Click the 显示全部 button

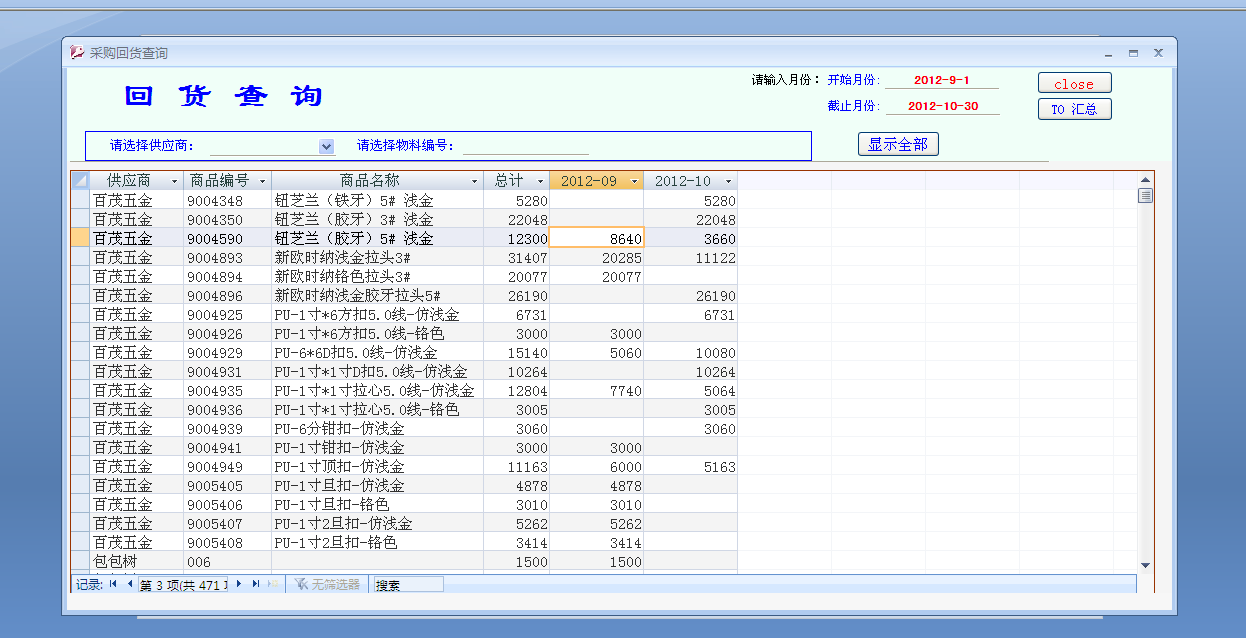[898, 145]
